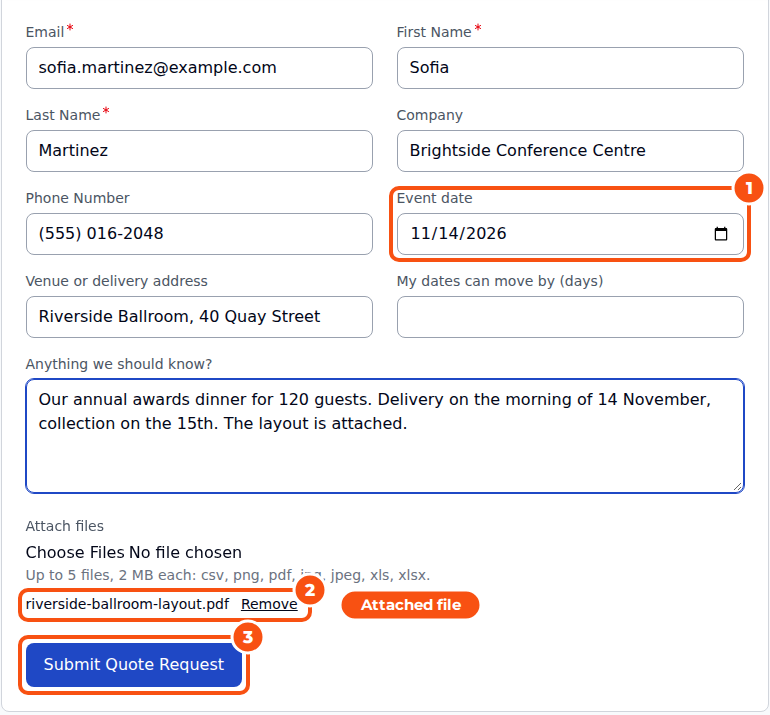Click the My dates can move by label
The image size is (770, 715).
point(499,281)
